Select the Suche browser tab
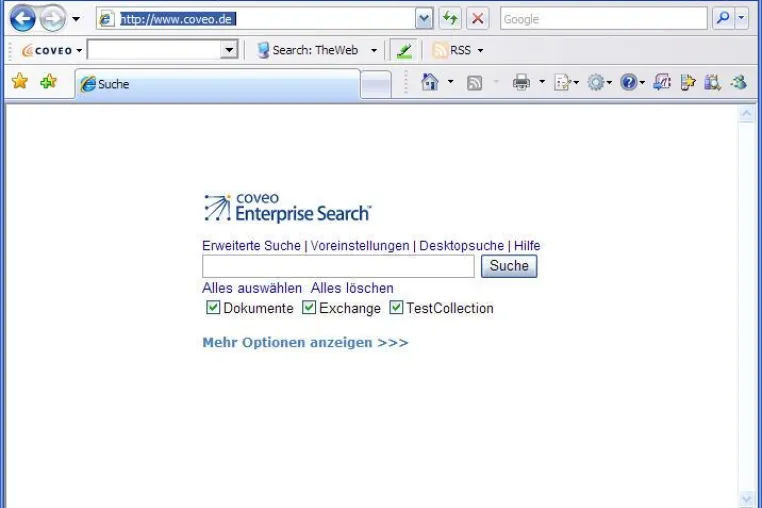 click(x=217, y=84)
